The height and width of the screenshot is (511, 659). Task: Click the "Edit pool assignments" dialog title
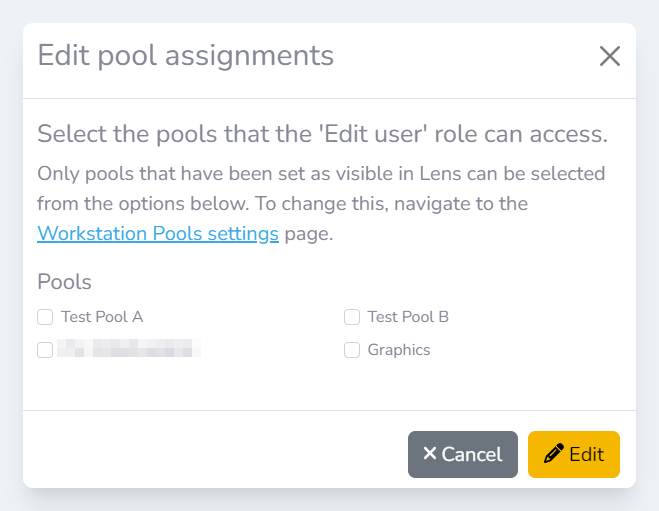(186, 55)
